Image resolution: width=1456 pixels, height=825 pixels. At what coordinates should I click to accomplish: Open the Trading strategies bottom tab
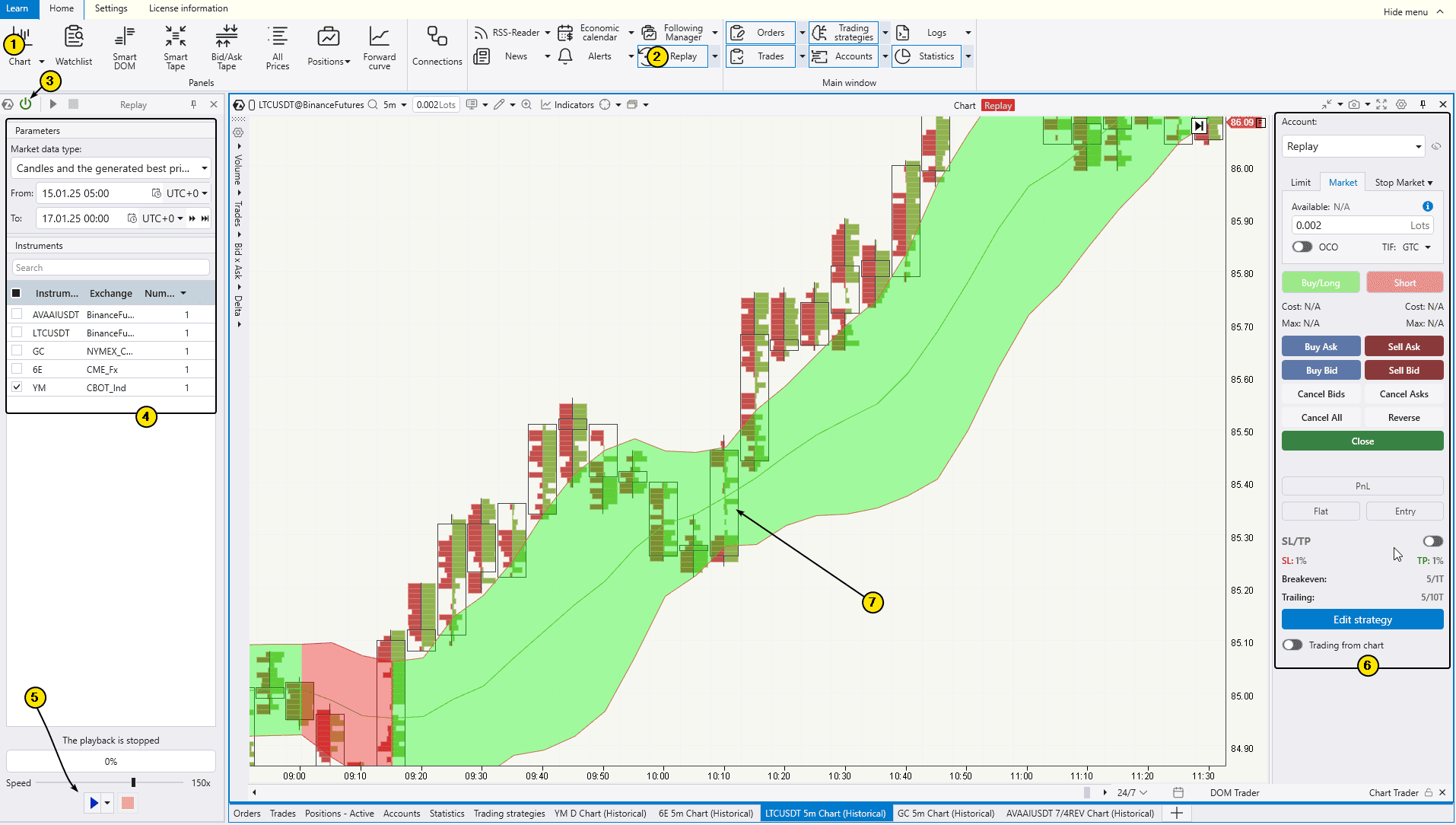[x=509, y=813]
